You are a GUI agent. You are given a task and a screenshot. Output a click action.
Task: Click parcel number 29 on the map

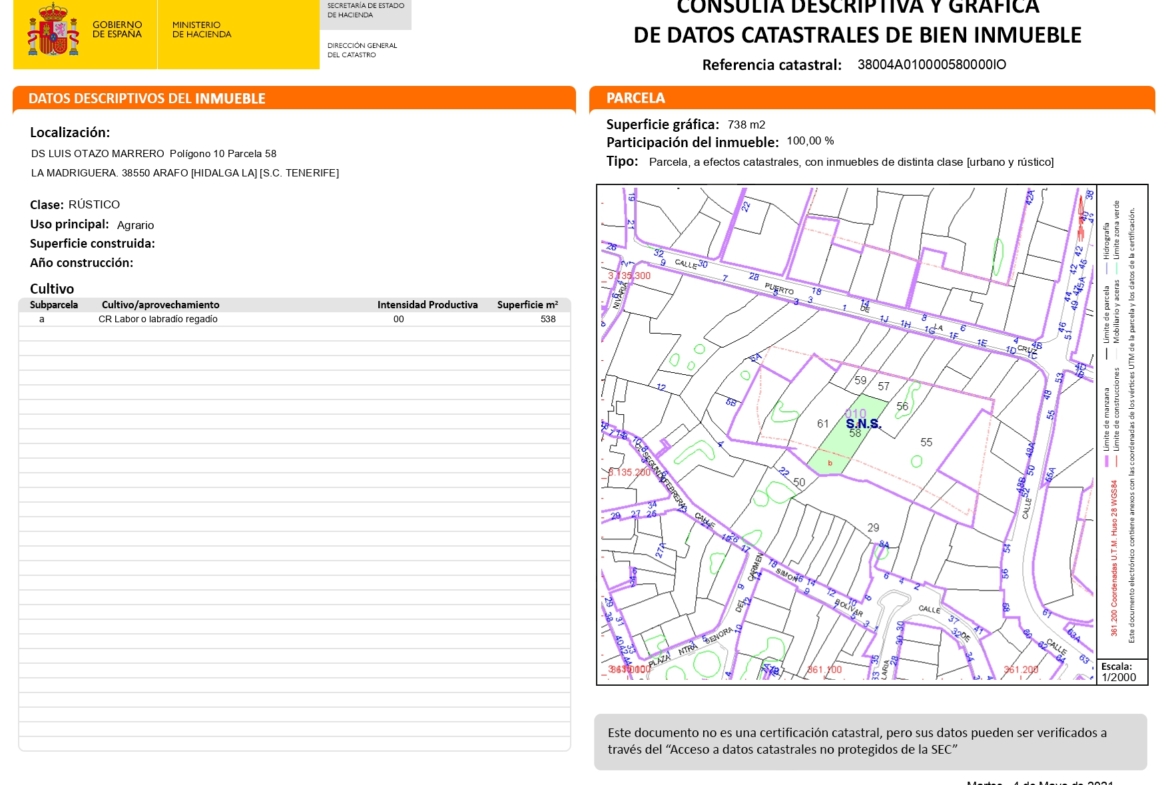872,527
